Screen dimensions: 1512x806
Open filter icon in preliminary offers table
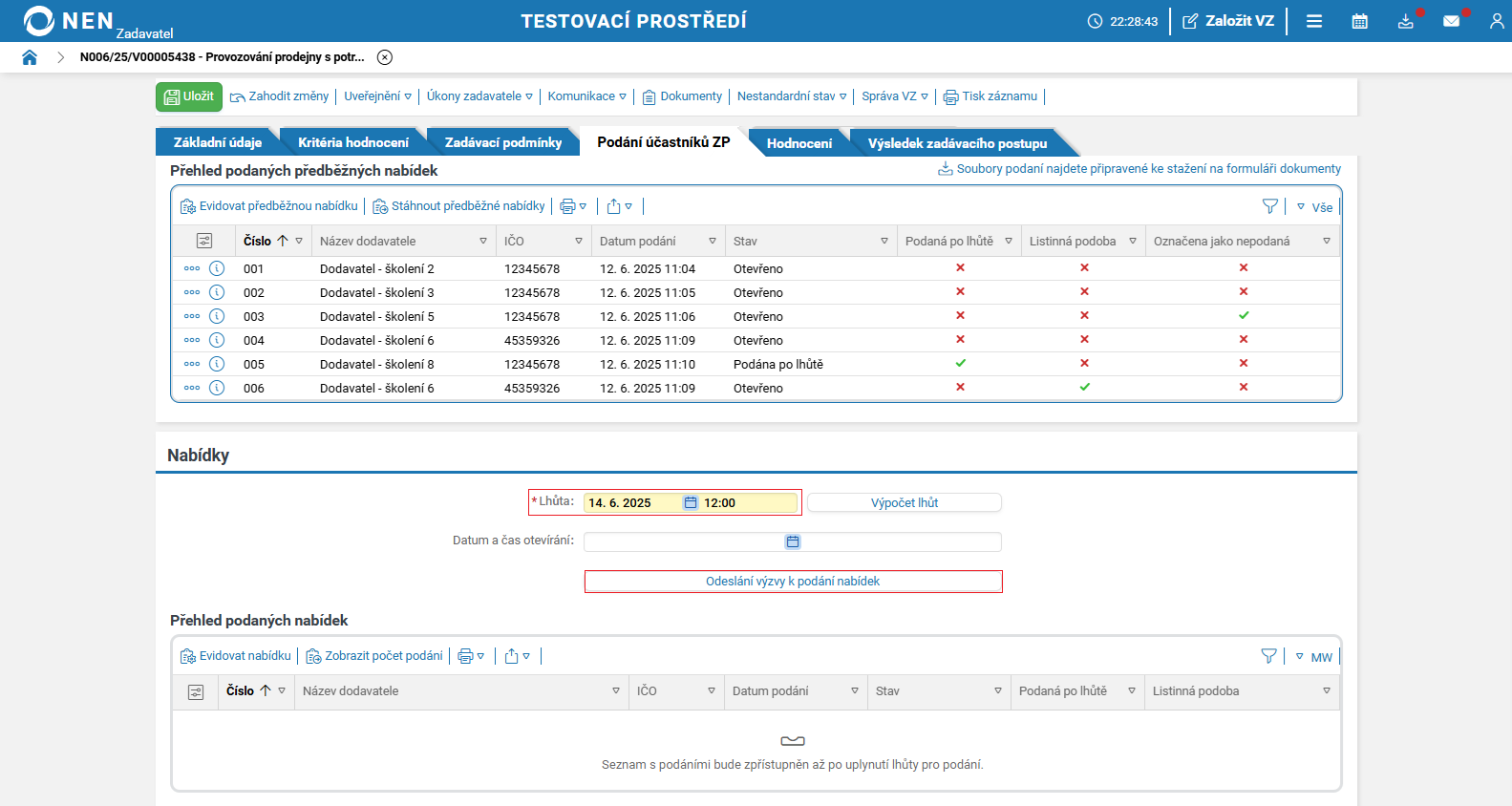tap(1269, 206)
